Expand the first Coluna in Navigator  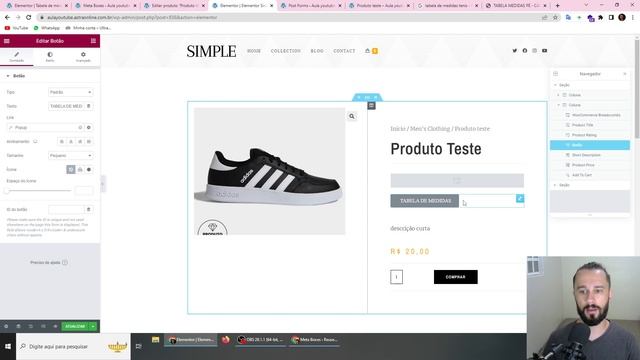click(559, 95)
